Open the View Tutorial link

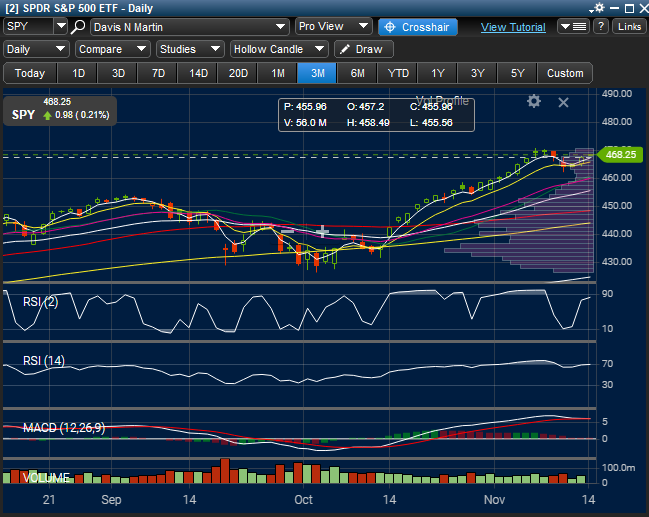click(x=513, y=27)
